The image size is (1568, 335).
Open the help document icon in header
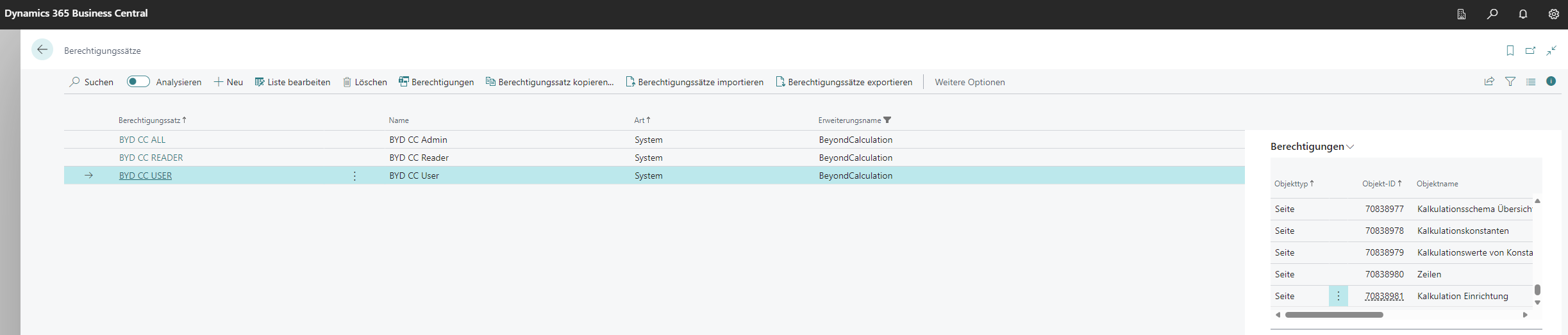tap(1462, 14)
